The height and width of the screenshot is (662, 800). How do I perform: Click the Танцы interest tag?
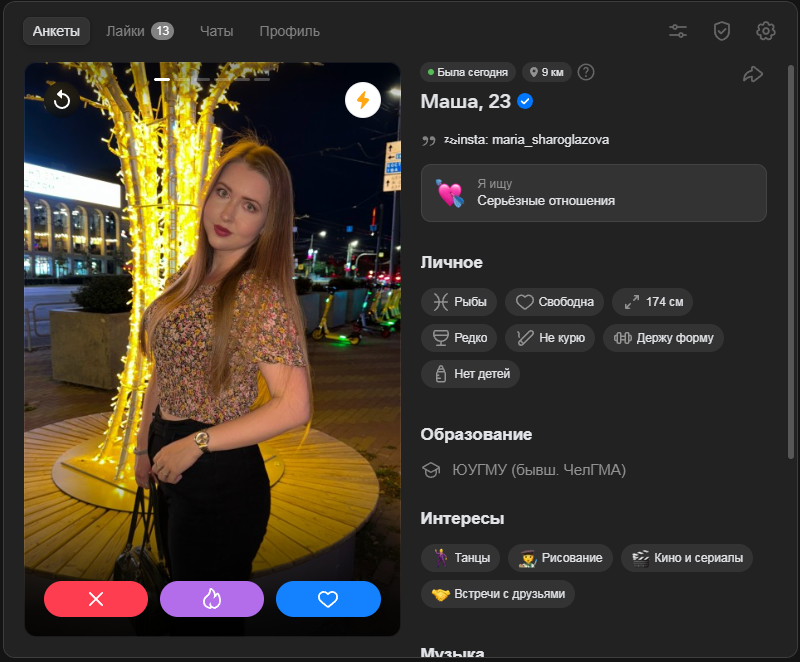pyautogui.click(x=460, y=557)
